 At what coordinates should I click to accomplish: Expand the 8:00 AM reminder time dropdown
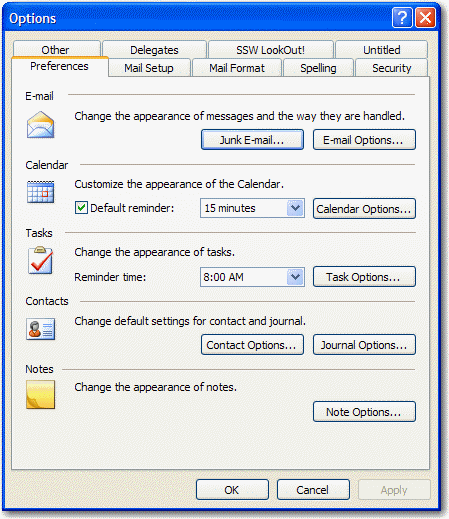295,277
